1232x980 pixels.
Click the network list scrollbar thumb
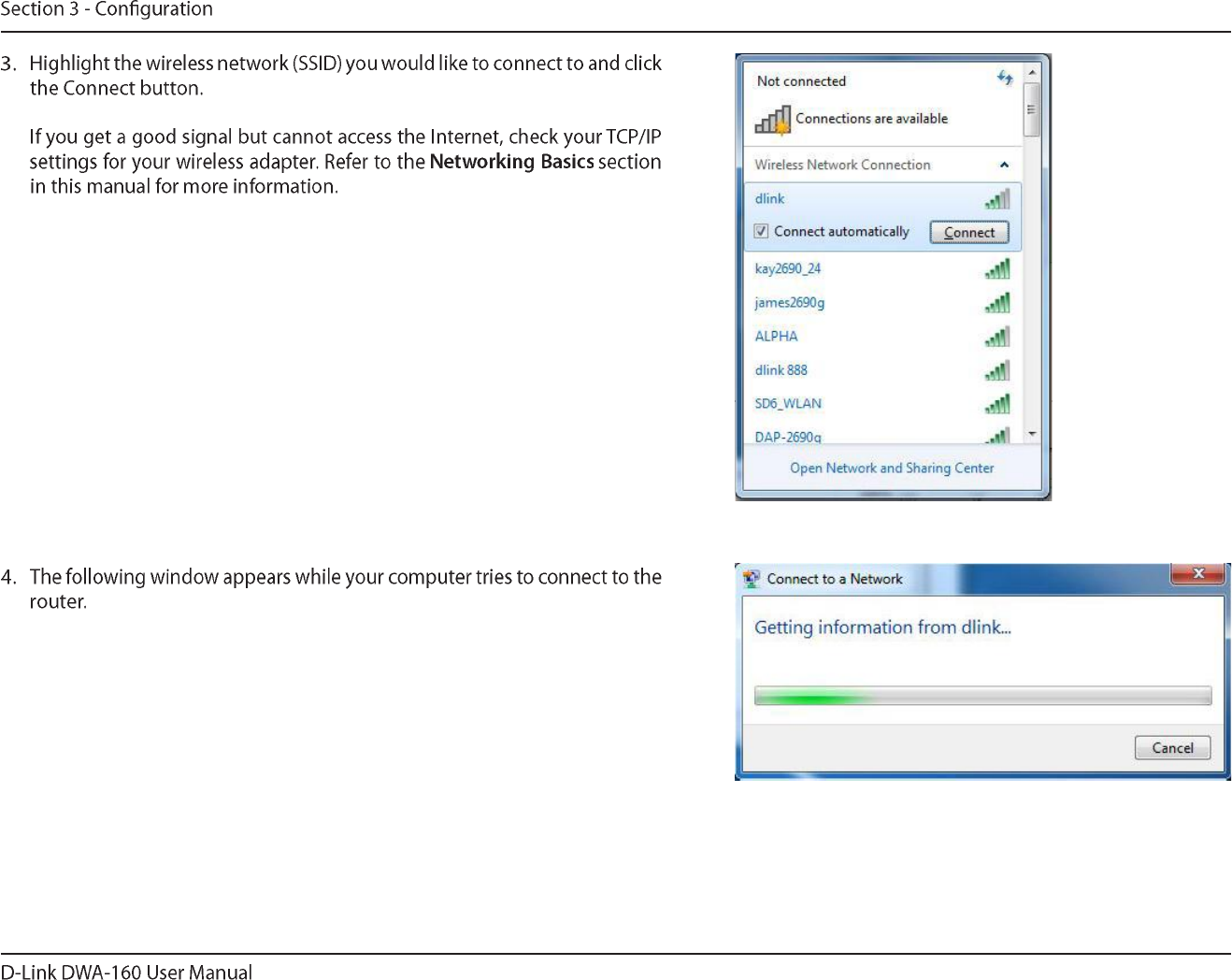1032,109
